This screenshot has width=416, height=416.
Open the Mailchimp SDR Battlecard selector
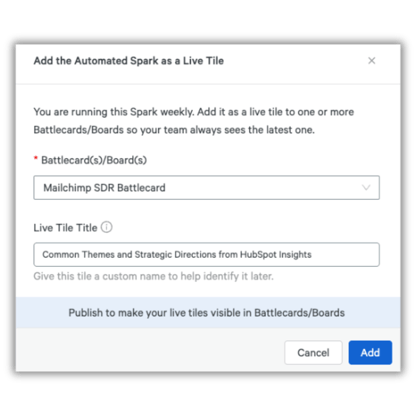click(x=206, y=188)
